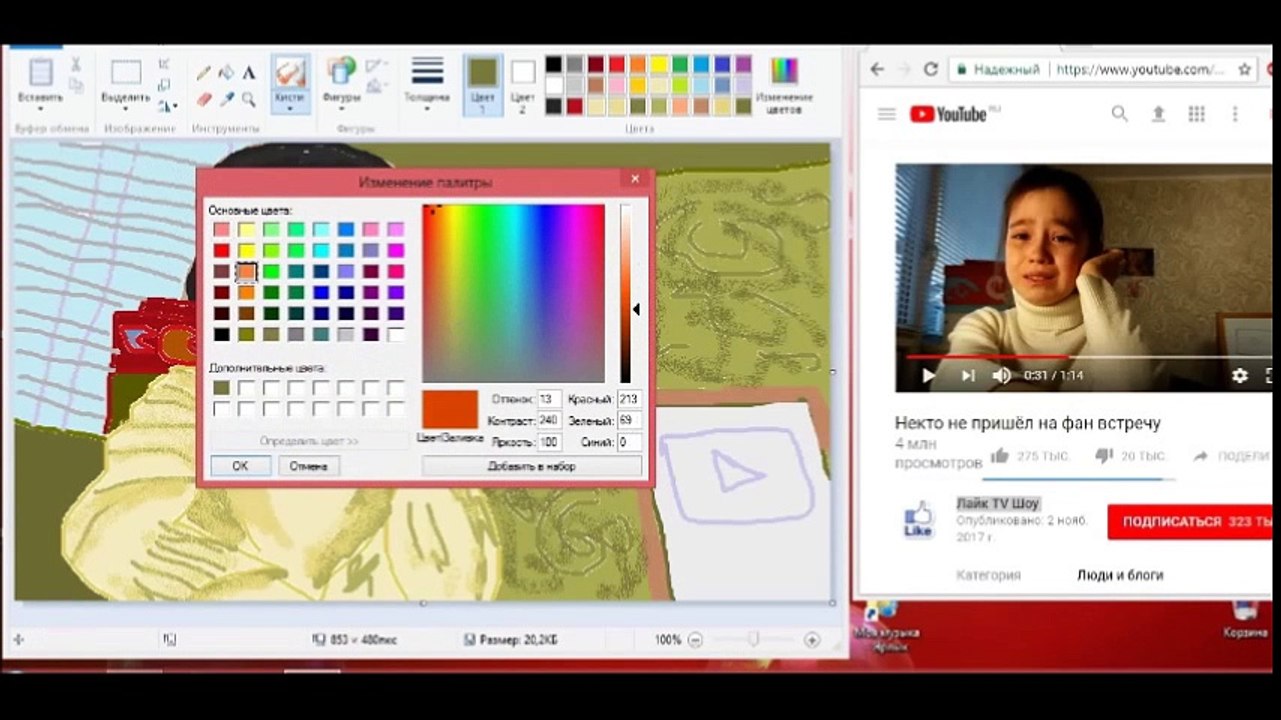Open the YouTube hamburger guide menu

coord(886,114)
